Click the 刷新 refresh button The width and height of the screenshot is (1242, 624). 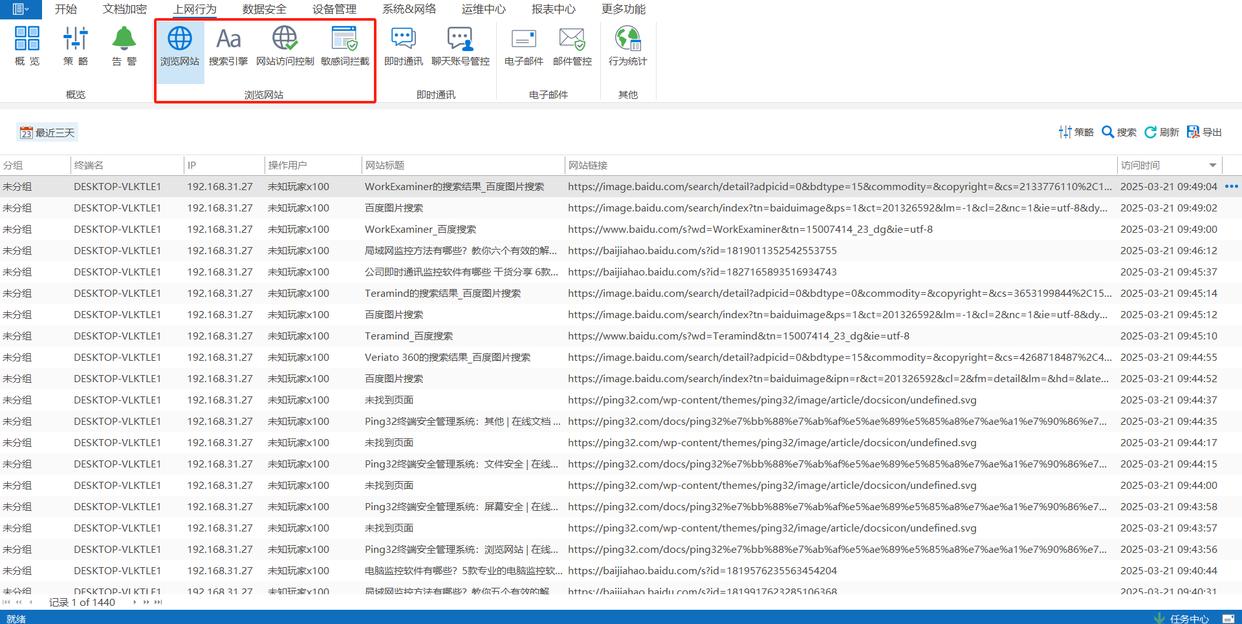point(1161,132)
